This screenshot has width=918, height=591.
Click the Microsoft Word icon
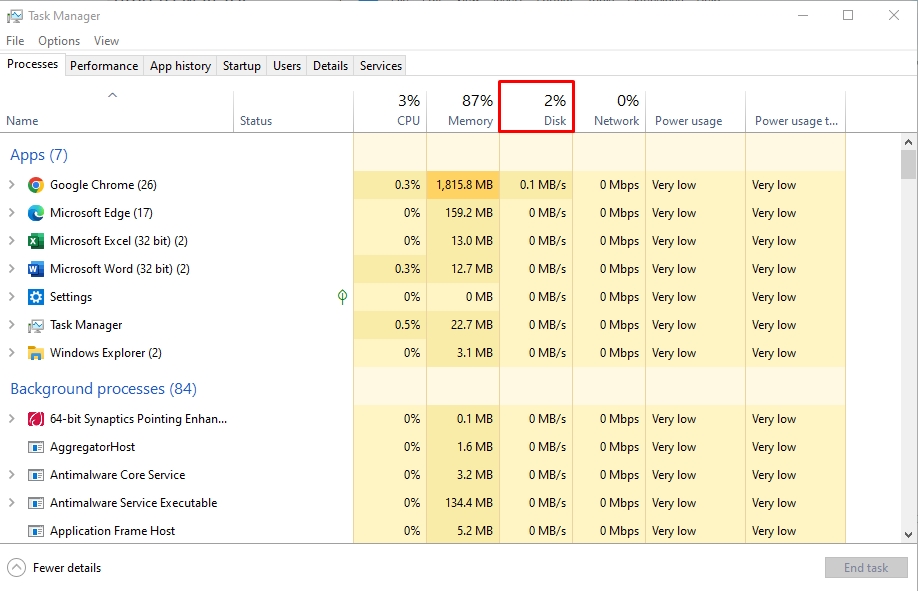coord(36,269)
